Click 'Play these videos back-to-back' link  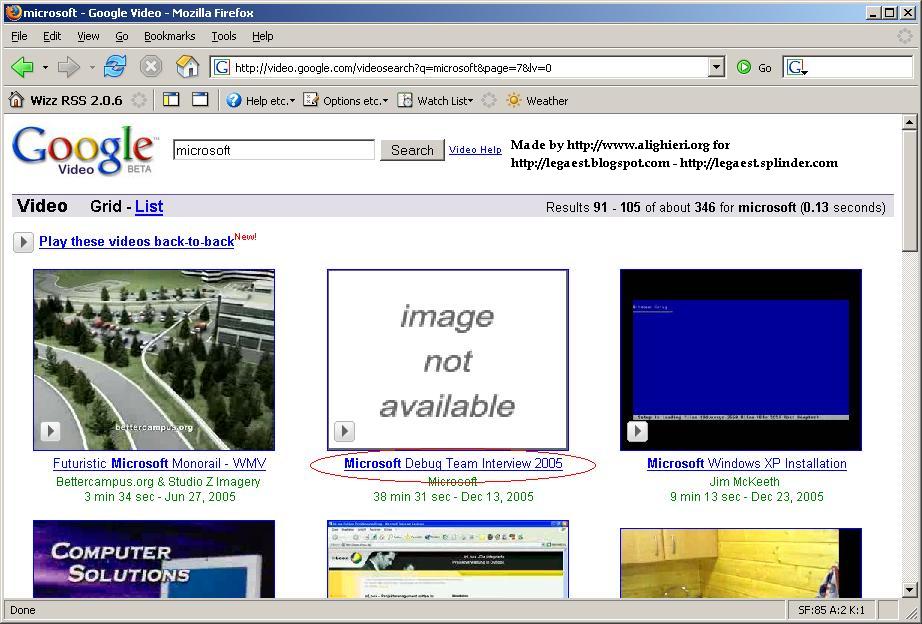click(x=136, y=242)
